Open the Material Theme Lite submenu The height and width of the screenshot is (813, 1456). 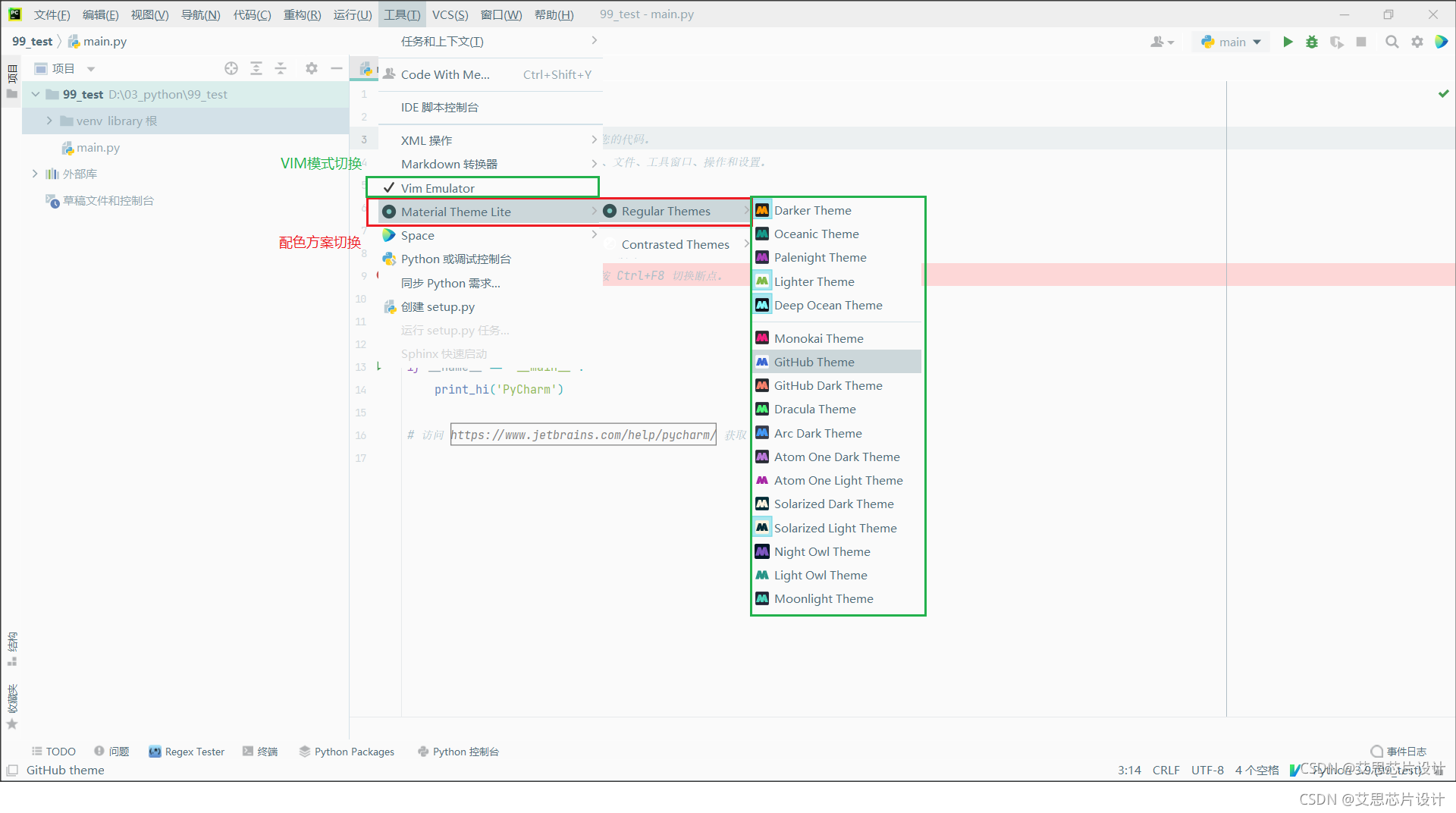pos(490,212)
